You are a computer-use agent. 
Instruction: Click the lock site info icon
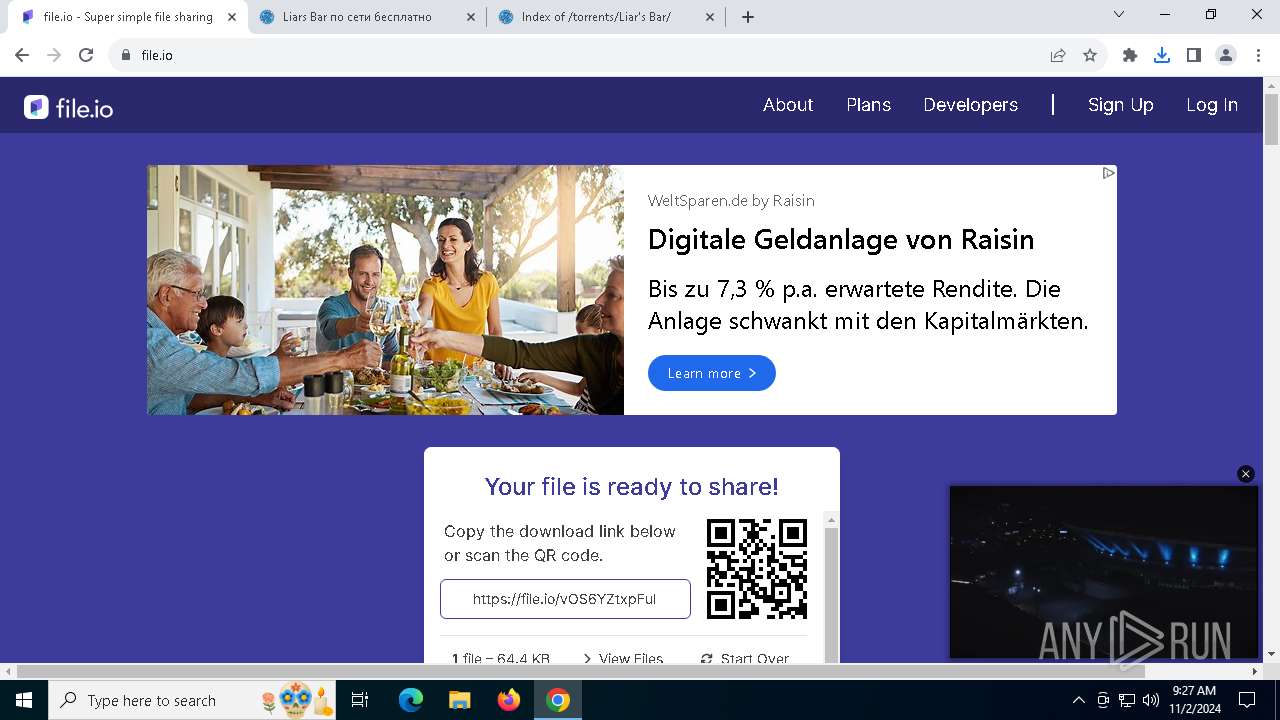click(126, 55)
